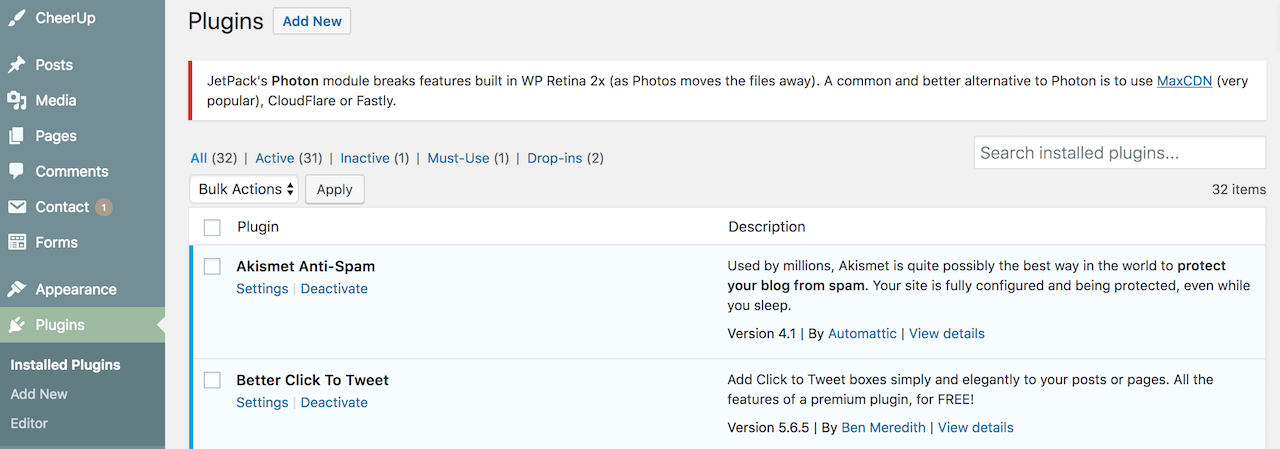
Task: Click the Contact notification badge showing 1
Action: click(x=104, y=207)
